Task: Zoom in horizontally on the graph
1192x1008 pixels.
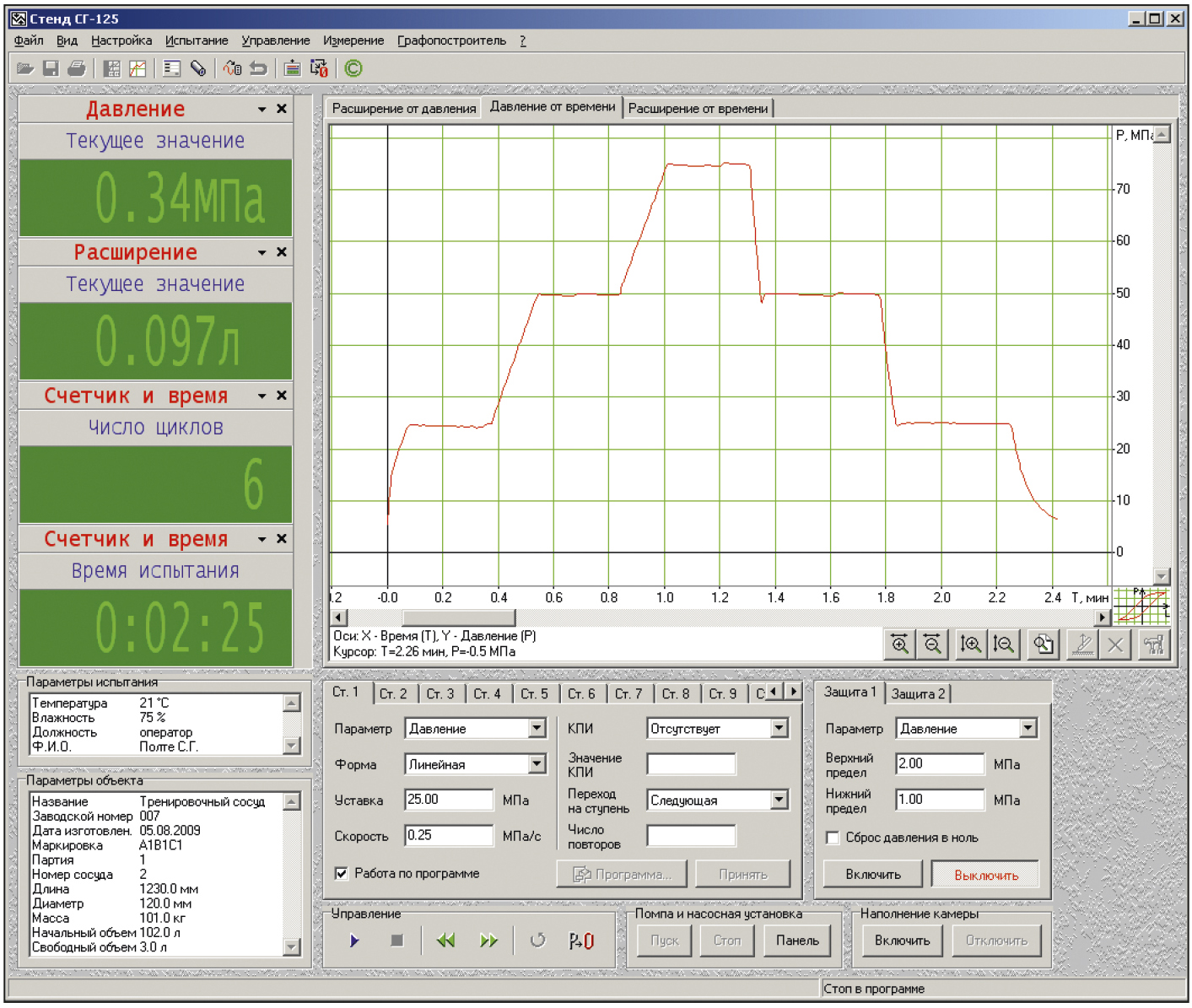Action: (x=900, y=644)
